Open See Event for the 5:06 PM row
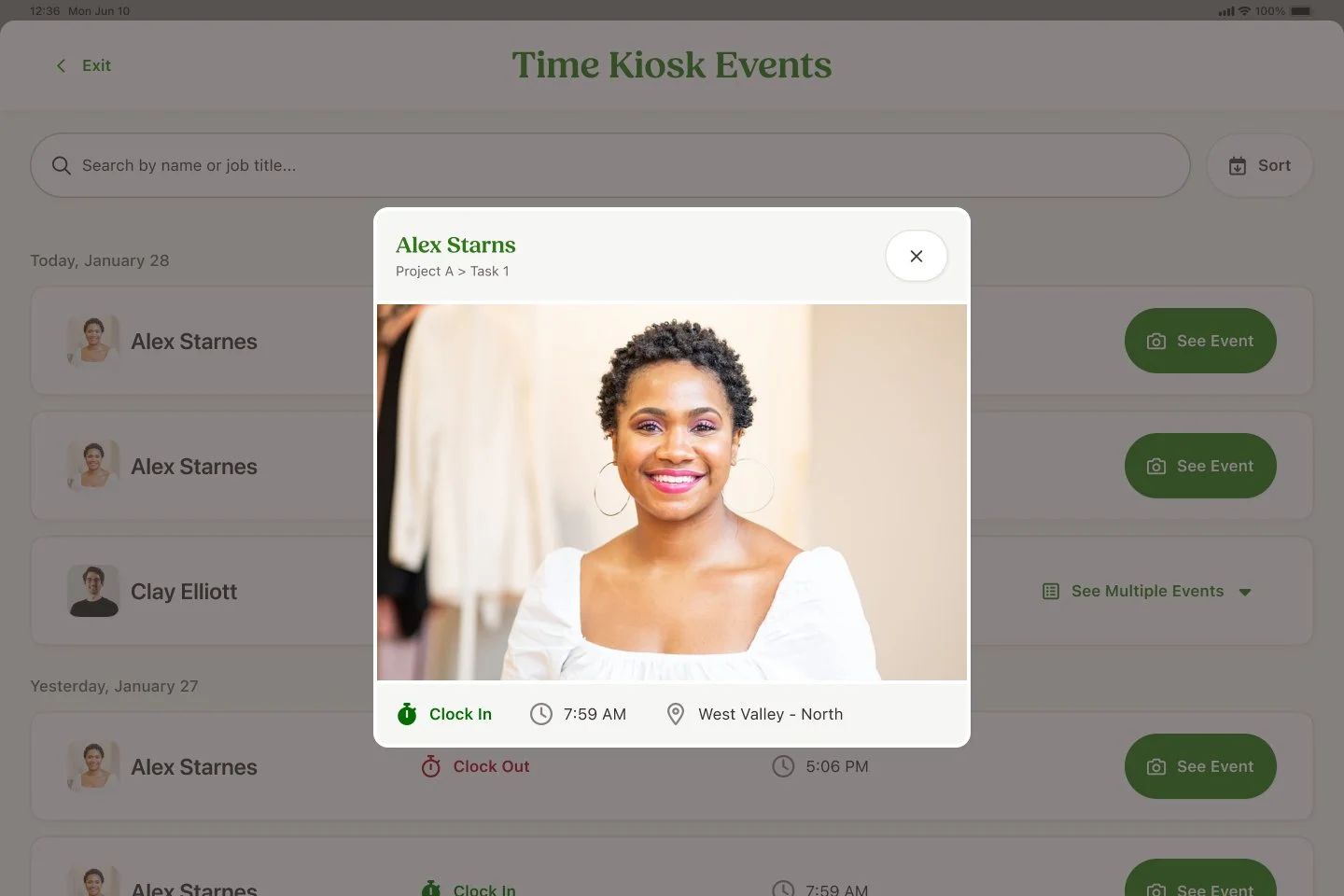 click(1200, 766)
